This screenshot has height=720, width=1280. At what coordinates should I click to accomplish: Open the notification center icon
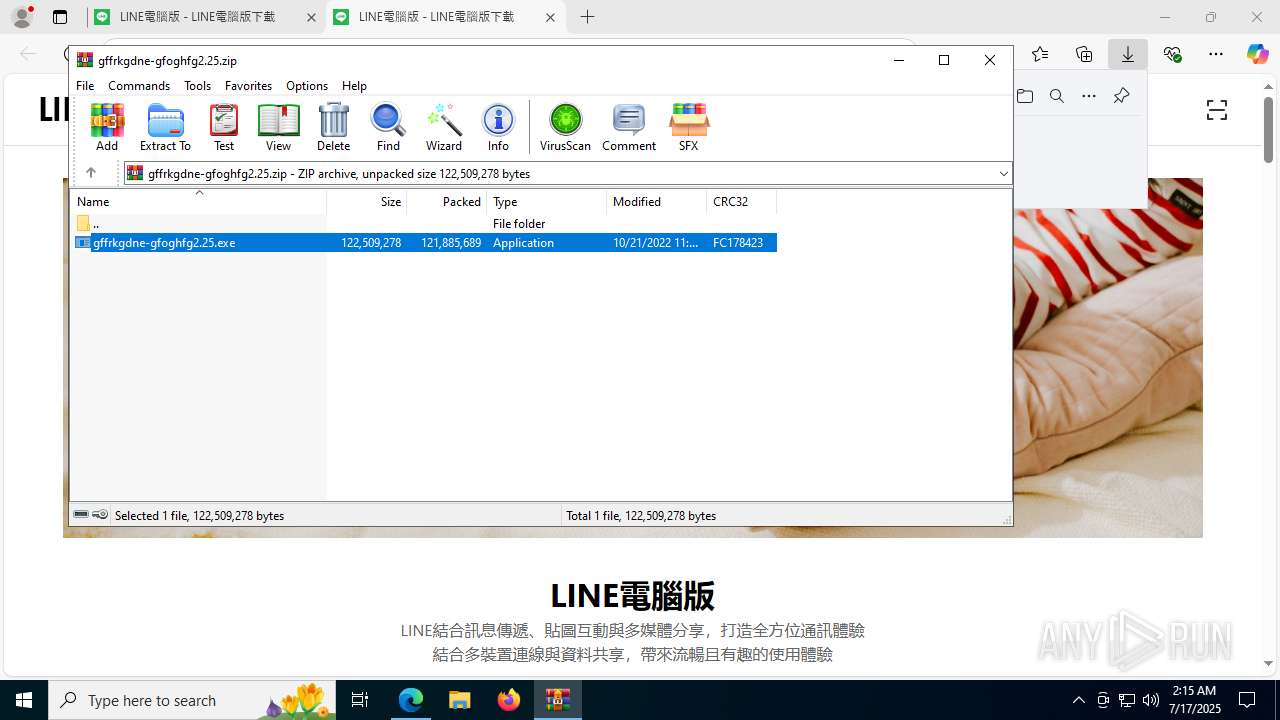point(1247,700)
